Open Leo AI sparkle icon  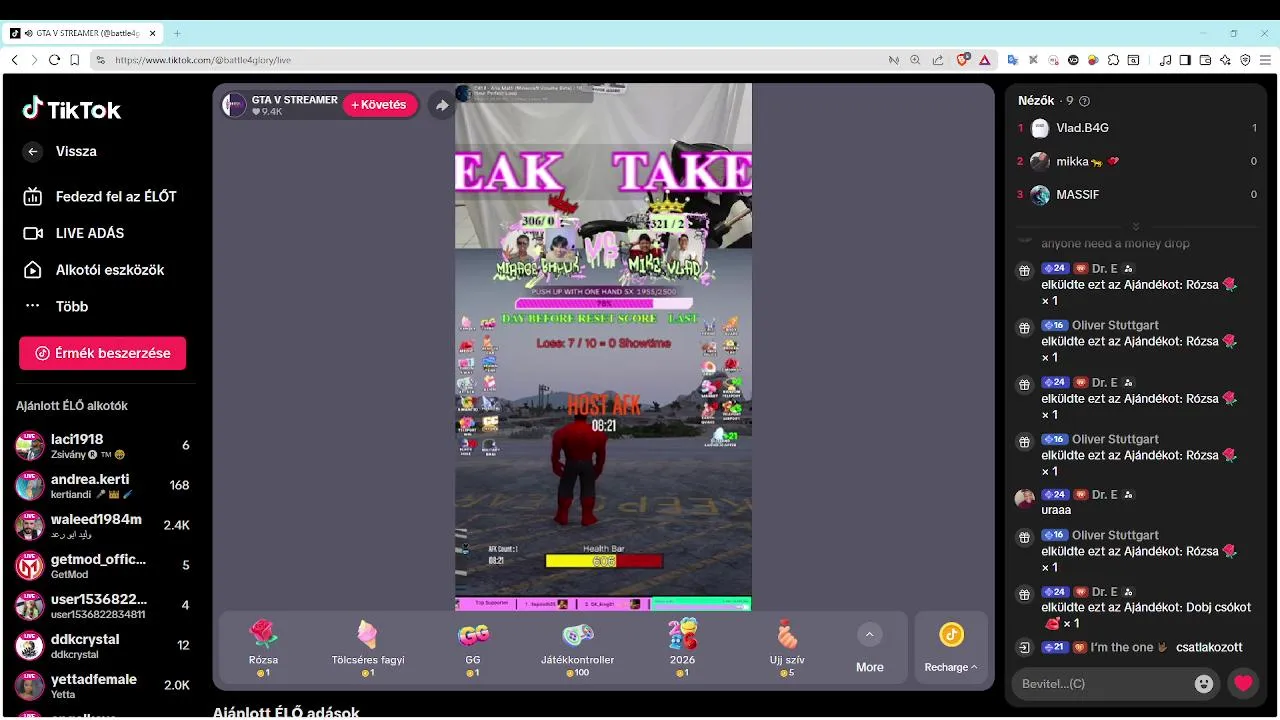pyautogui.click(x=1225, y=60)
